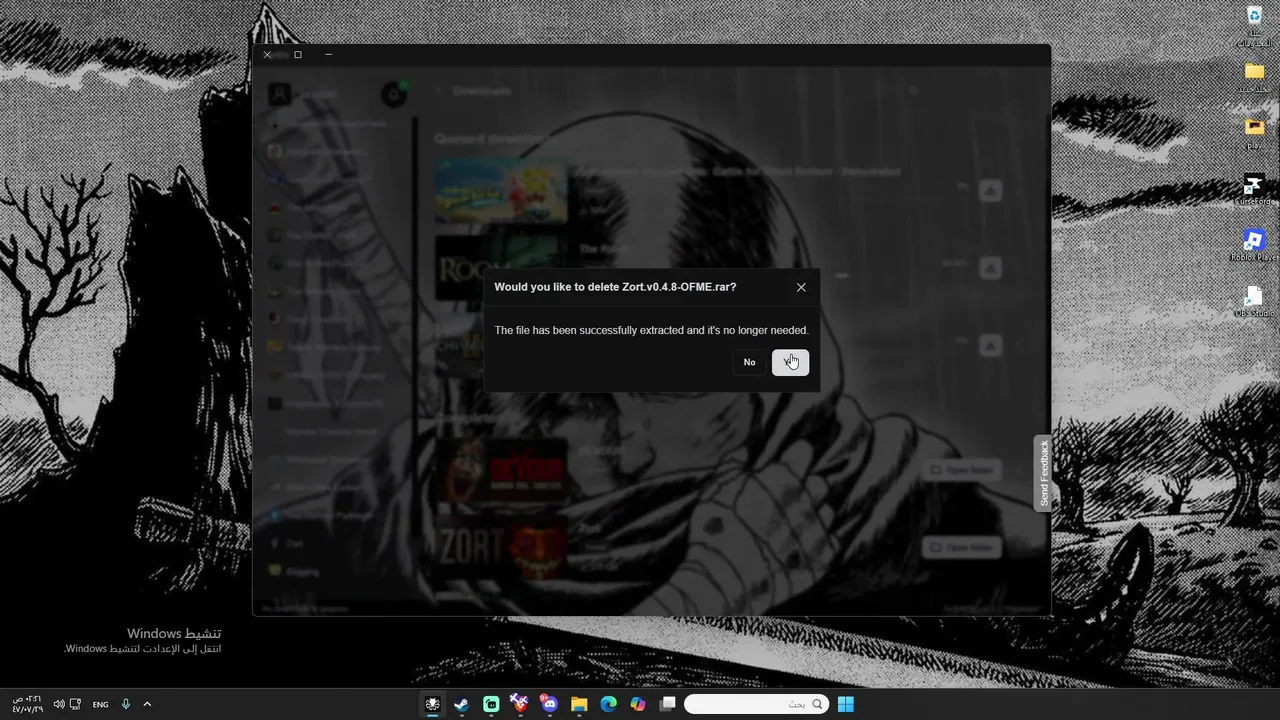
Task: Open the Streamlabs taskbar icon
Action: click(491, 704)
